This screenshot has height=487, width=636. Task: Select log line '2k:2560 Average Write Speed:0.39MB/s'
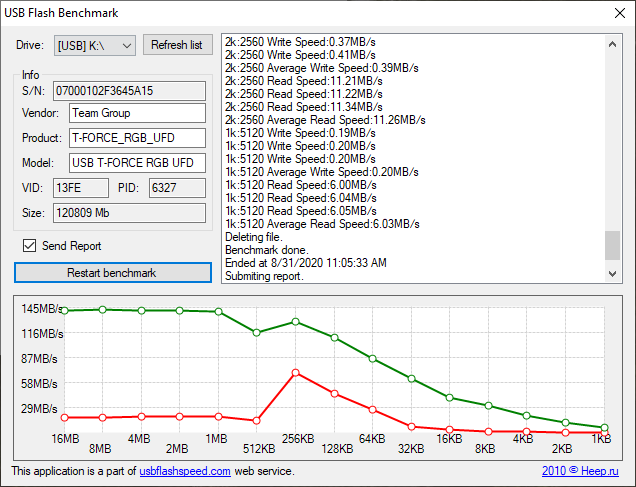point(322,68)
